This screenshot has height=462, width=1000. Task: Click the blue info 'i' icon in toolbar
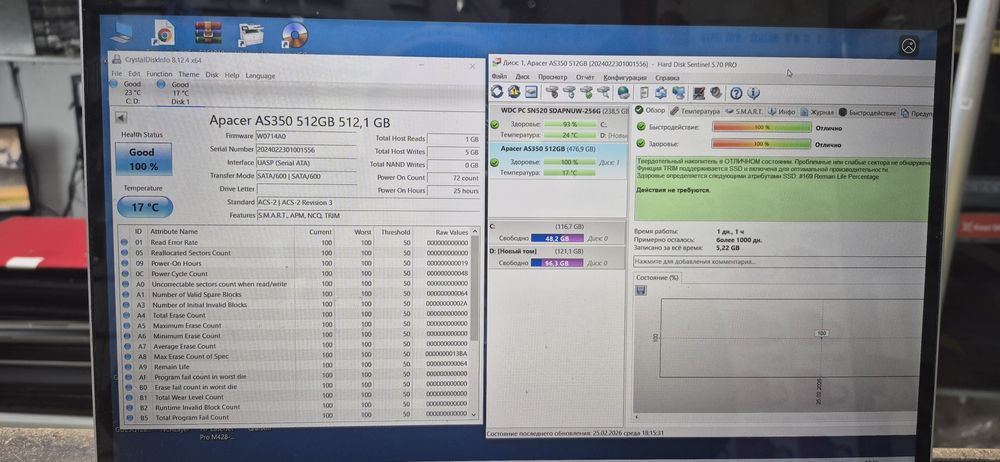tap(753, 94)
